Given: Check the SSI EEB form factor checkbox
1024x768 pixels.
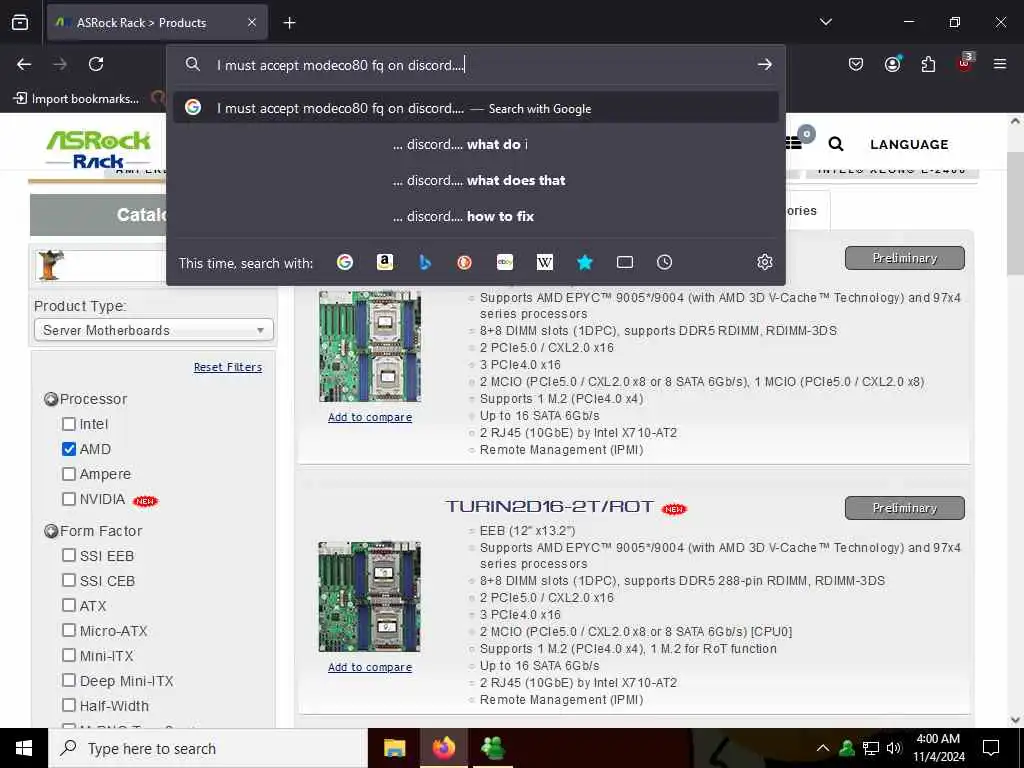Looking at the screenshot, I should pyautogui.click(x=69, y=555).
